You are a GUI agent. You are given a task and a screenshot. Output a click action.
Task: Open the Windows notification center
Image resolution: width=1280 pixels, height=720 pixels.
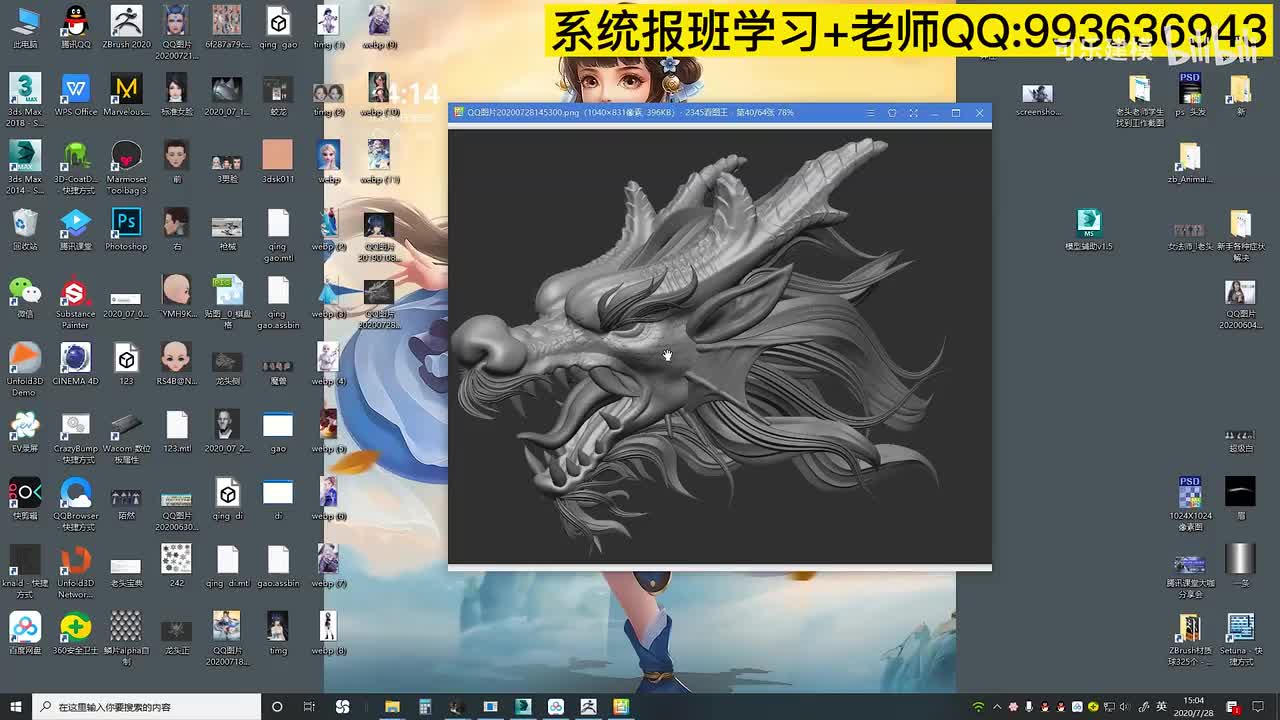(1258, 707)
